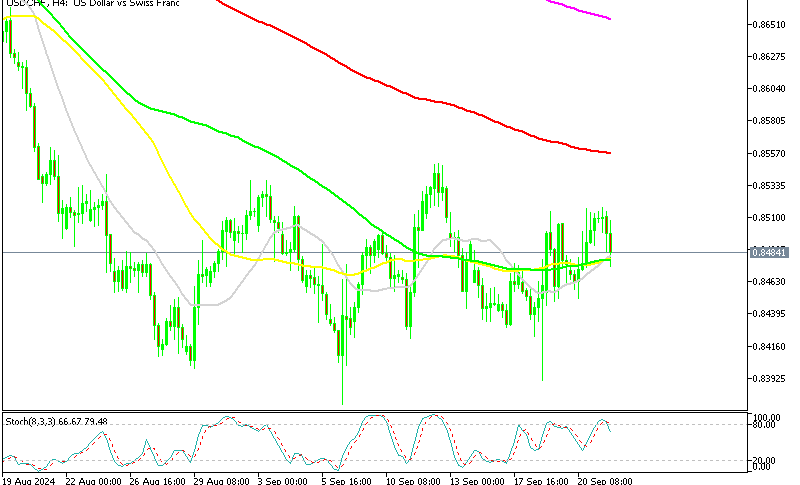800x485 pixels.
Task: Click the 20 Sep 08:00 time label
Action: pos(605,481)
